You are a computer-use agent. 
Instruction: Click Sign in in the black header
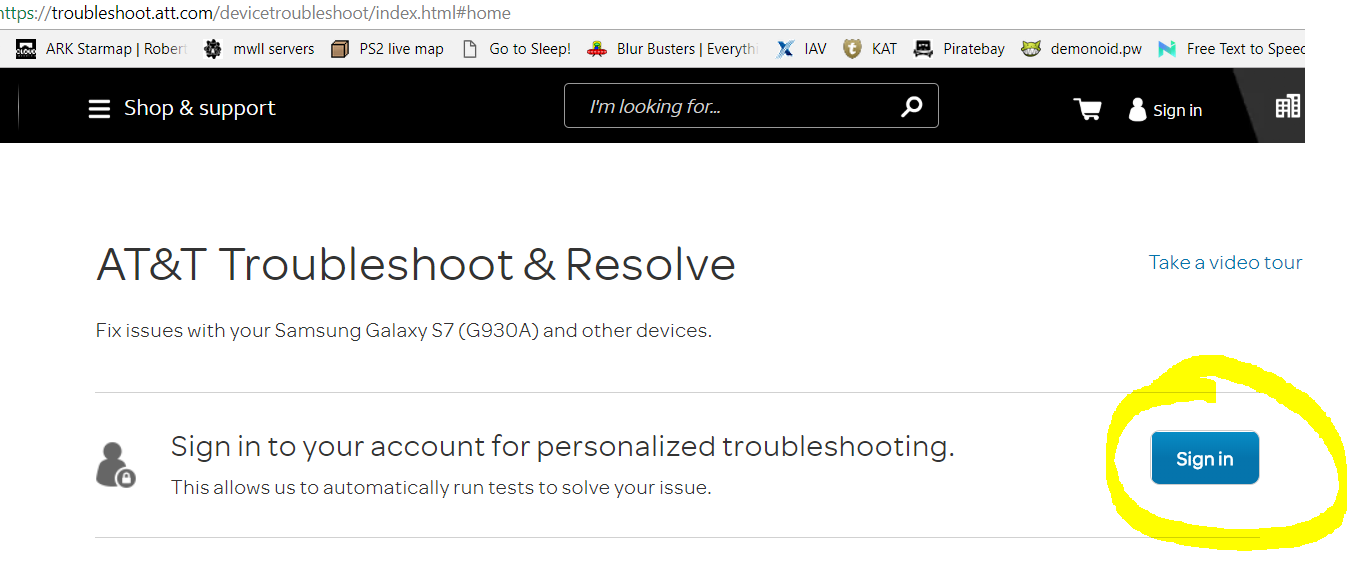(x=1166, y=110)
